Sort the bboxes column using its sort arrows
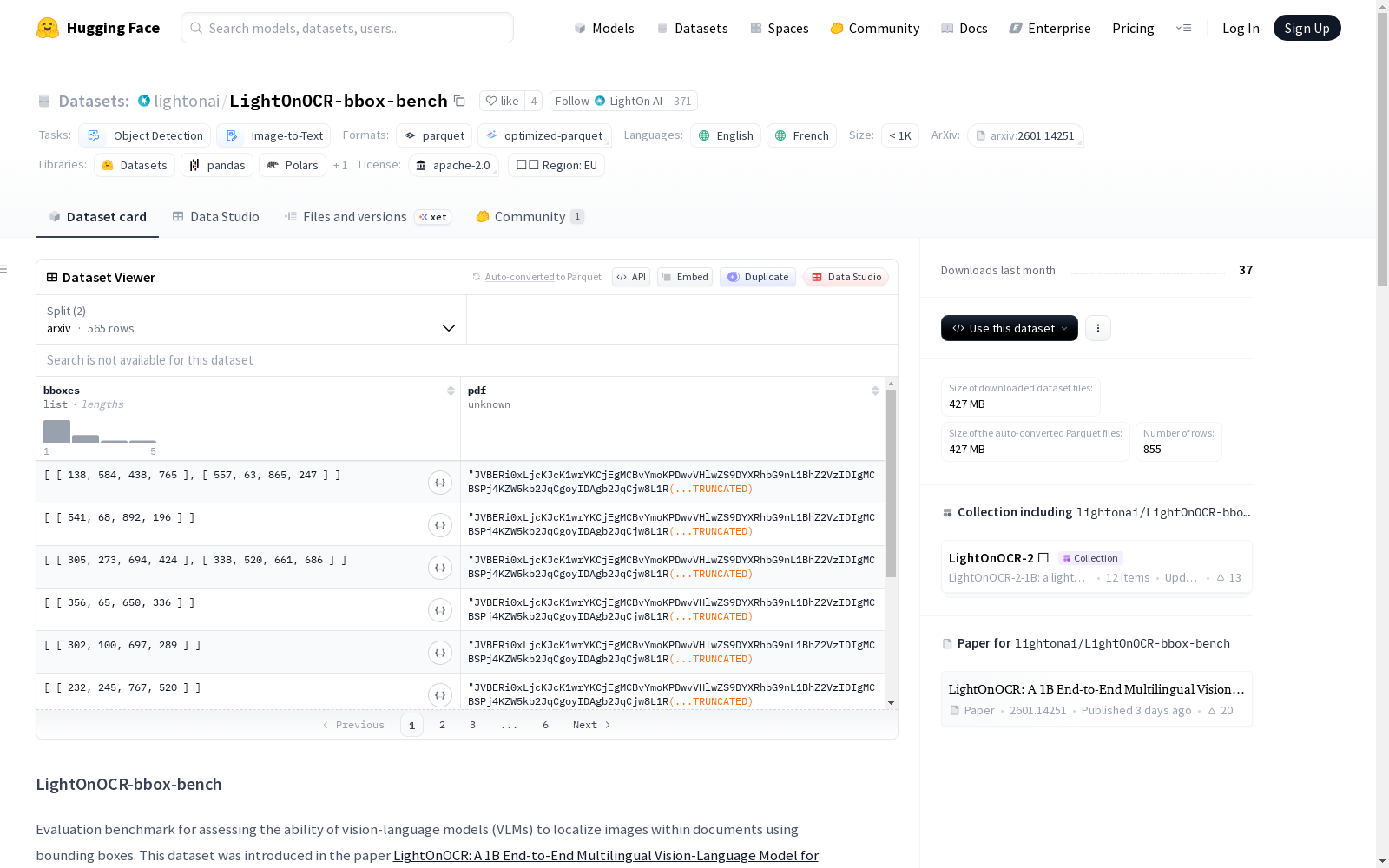Image resolution: width=1389 pixels, height=868 pixels. 451,391
